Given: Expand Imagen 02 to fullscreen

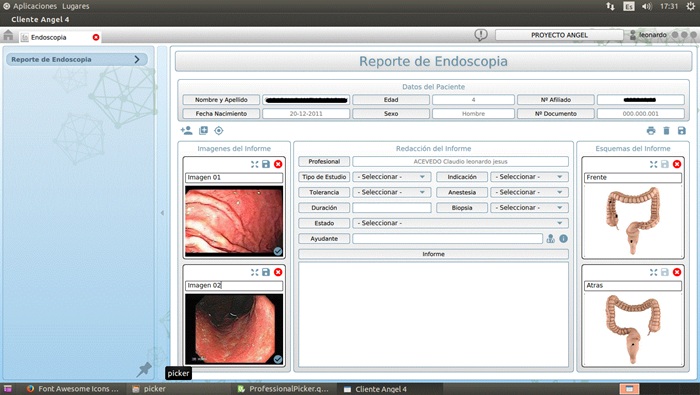Looking at the screenshot, I should [254, 272].
